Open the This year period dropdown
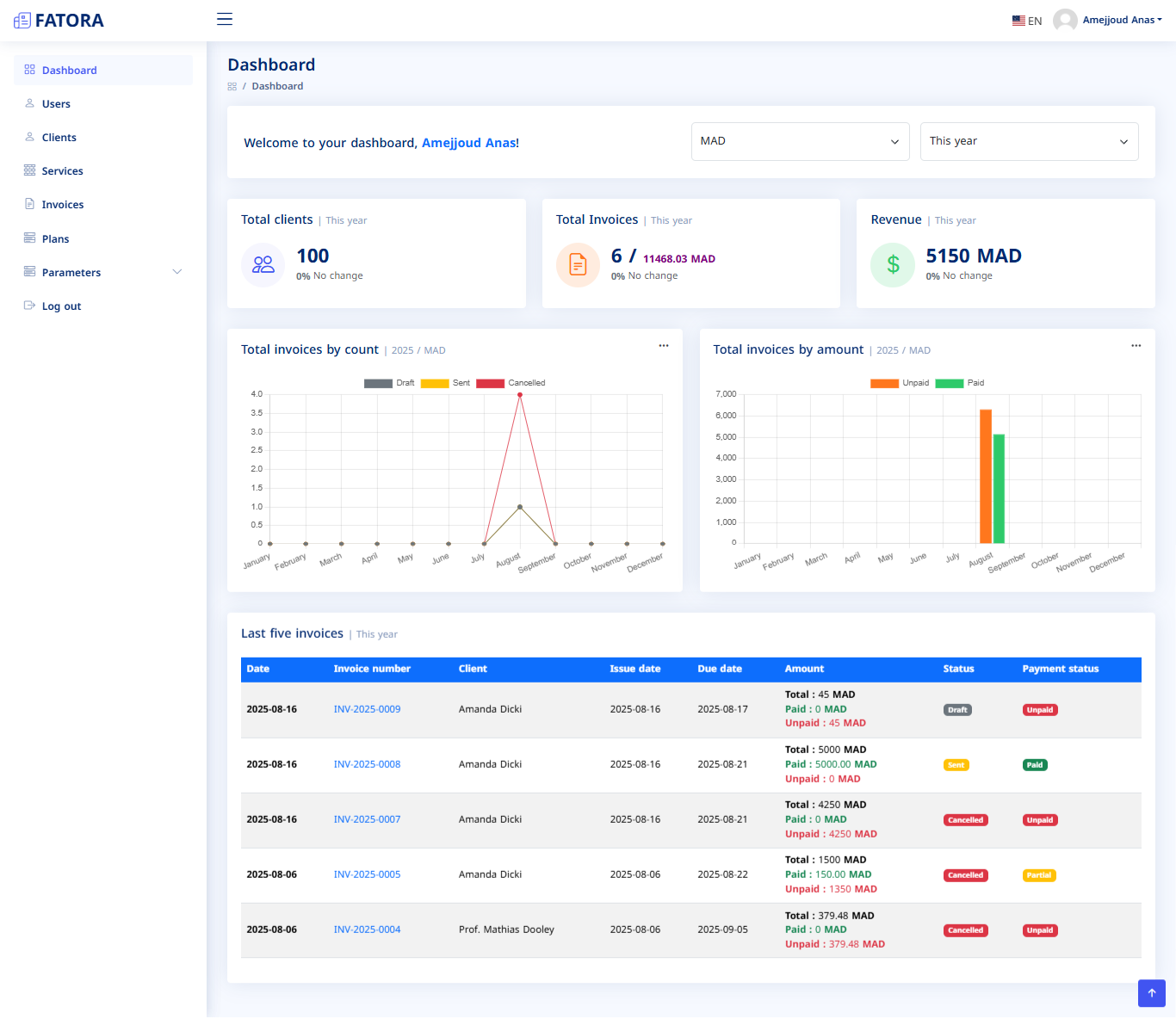This screenshot has height=1019, width=1176. (x=1029, y=141)
